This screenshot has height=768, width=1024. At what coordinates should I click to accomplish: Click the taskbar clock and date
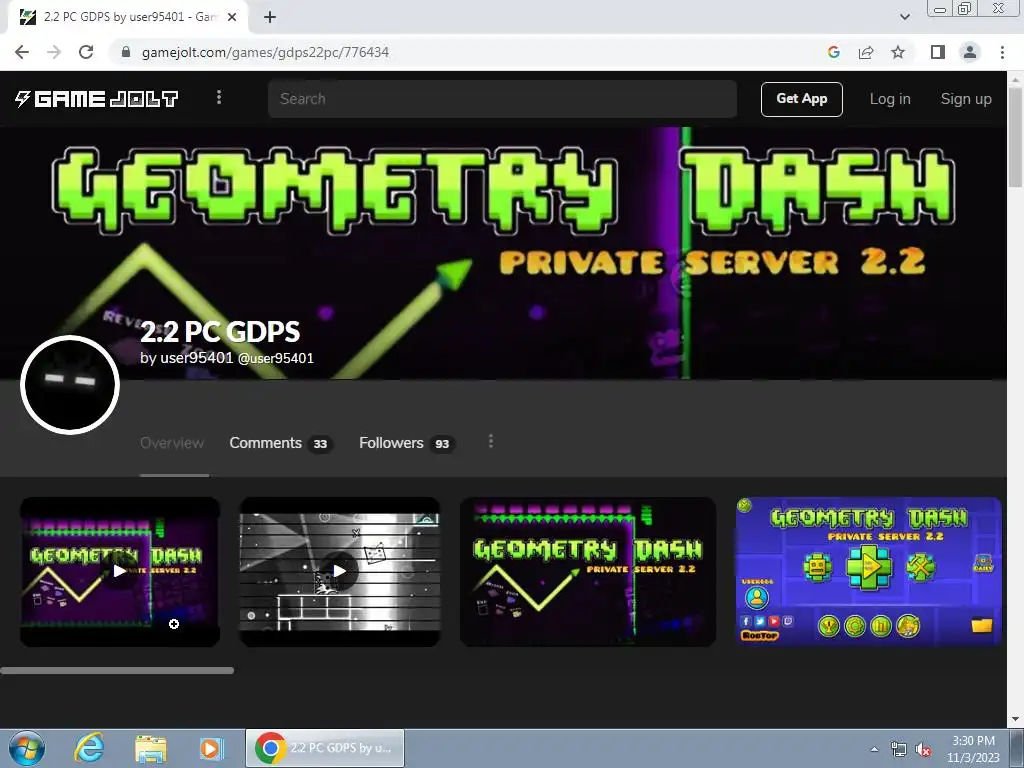pyautogui.click(x=973, y=749)
